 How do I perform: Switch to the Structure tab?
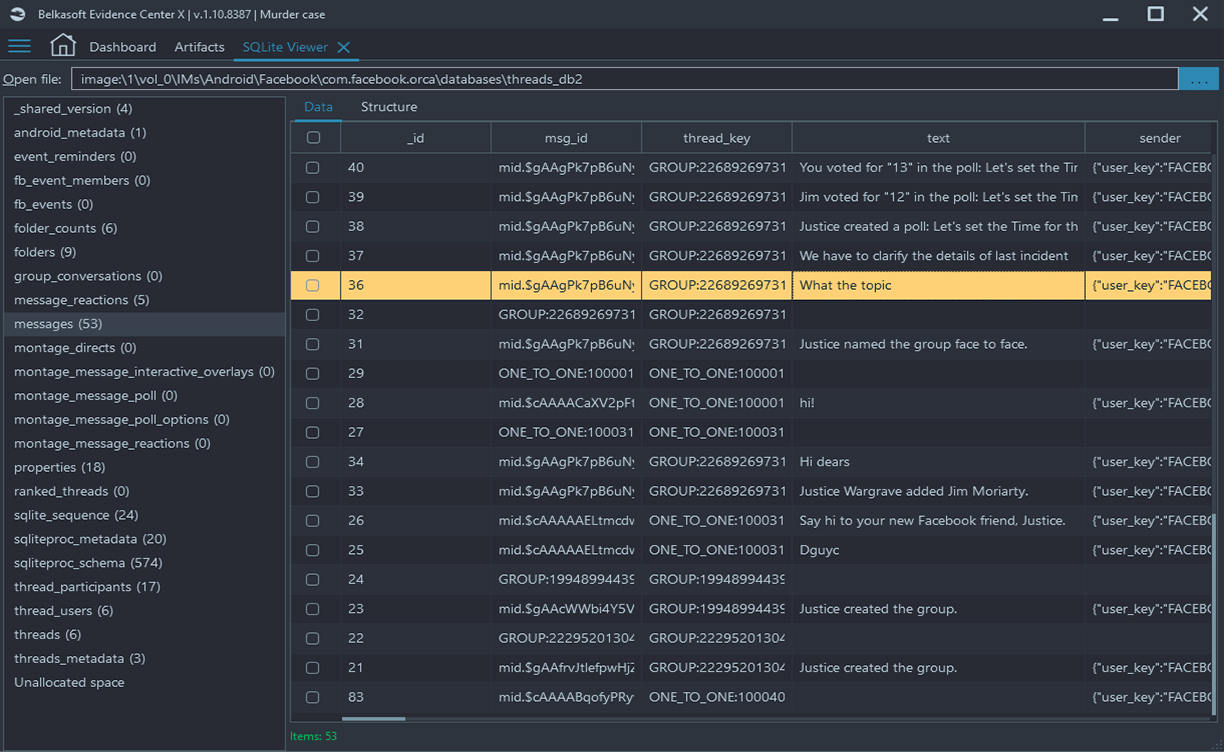389,107
